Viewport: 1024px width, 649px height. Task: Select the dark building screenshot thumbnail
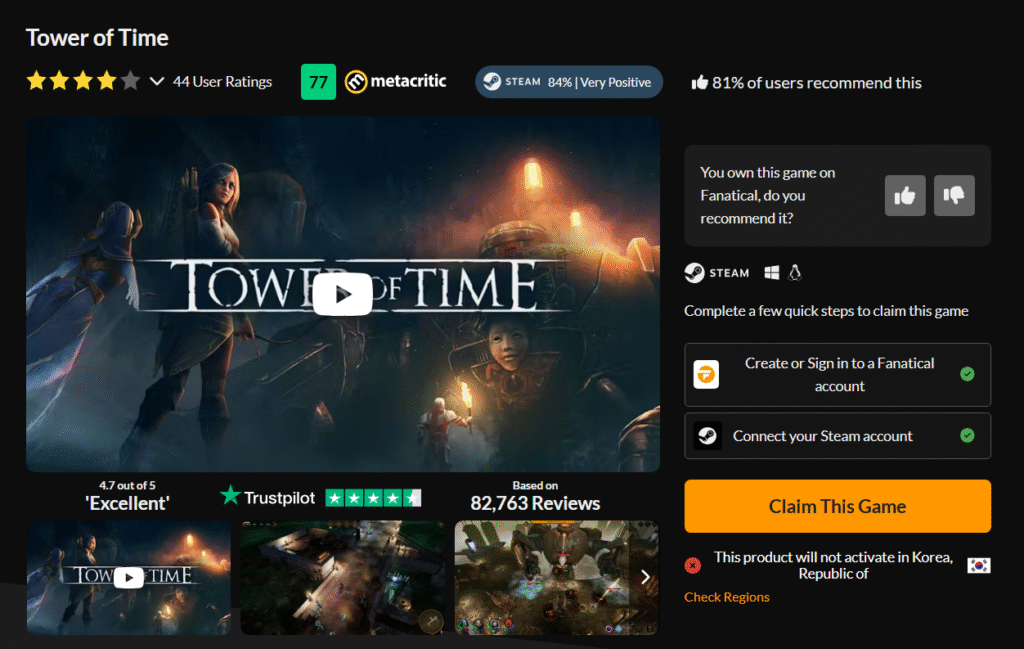342,577
